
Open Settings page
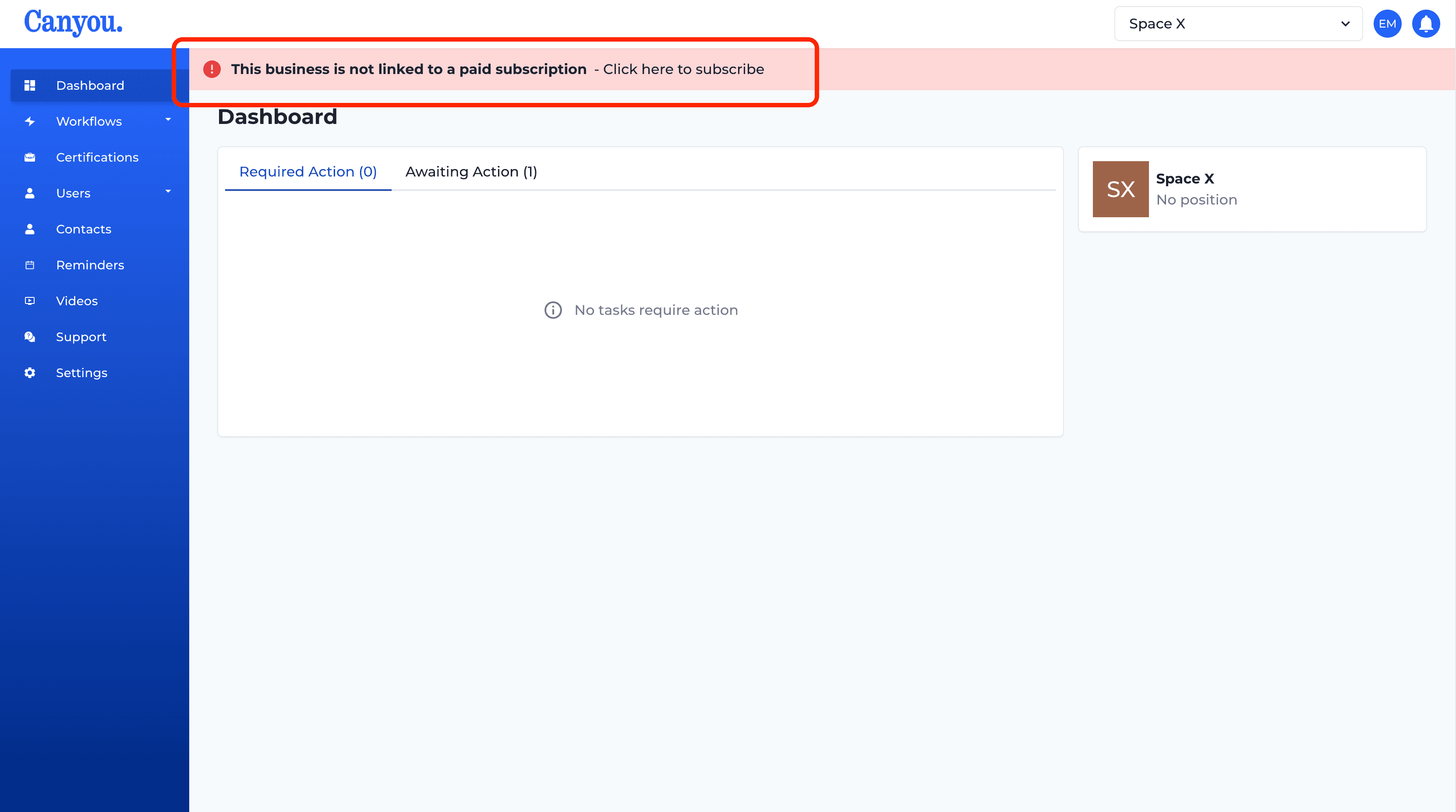[x=99, y=372]
